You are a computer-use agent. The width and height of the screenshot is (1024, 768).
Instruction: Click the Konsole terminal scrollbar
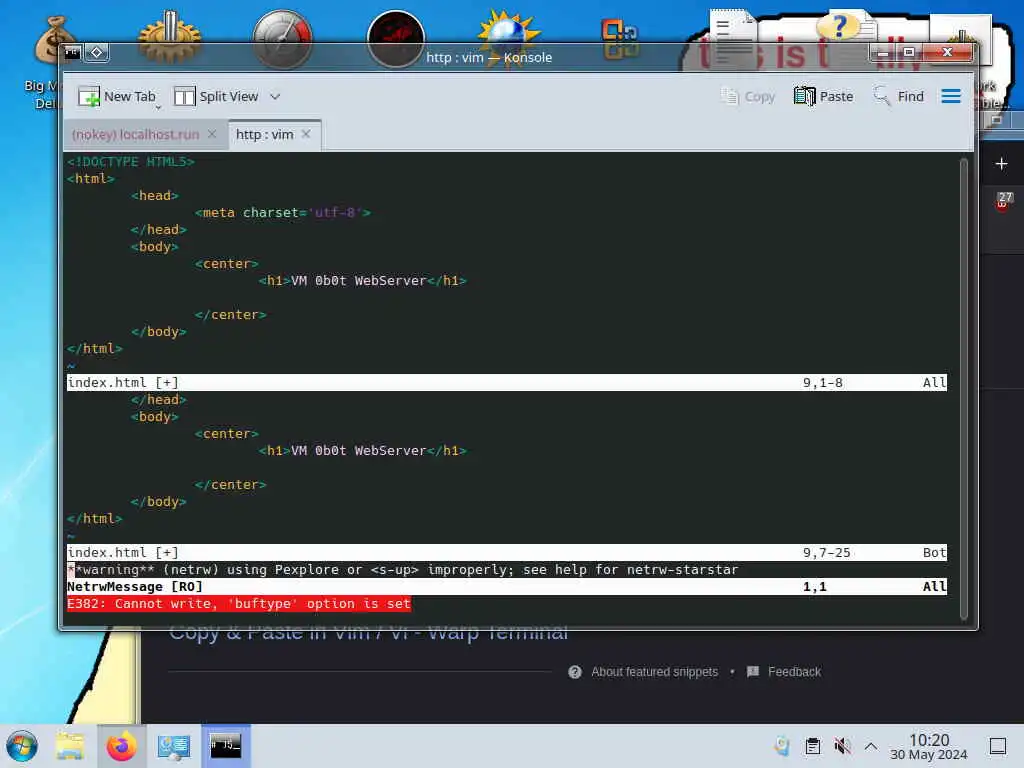point(963,388)
